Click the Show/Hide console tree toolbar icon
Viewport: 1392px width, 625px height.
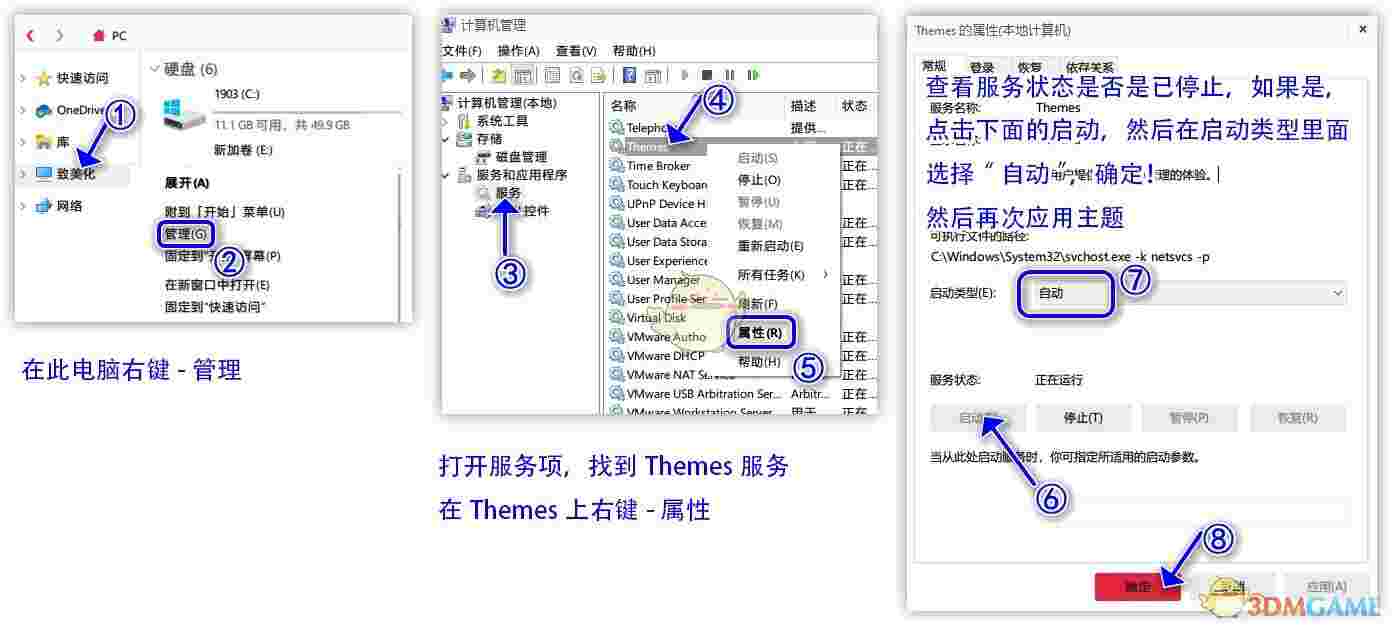522,74
